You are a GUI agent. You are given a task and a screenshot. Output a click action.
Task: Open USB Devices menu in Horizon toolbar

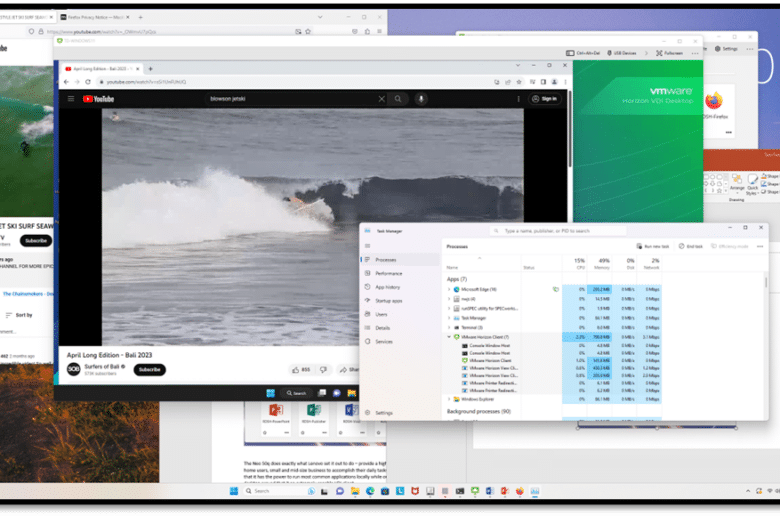(x=622, y=53)
